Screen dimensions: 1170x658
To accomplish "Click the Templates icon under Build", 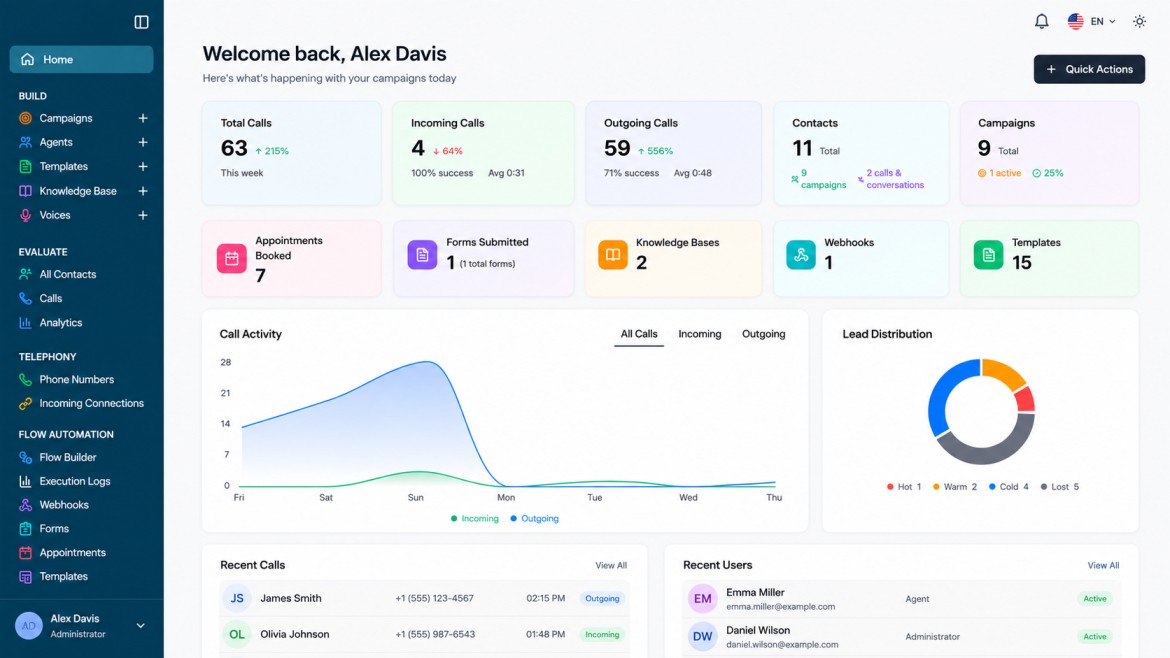I will click(x=25, y=166).
